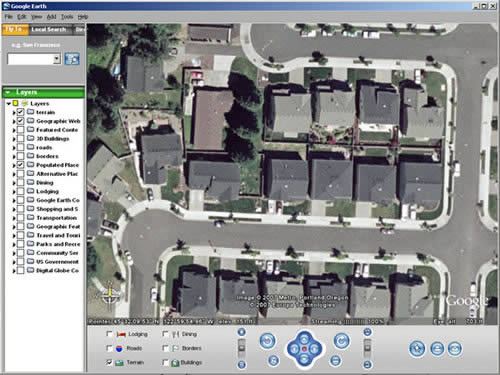Open the View menu
This screenshot has height=375, width=500.
point(36,17)
